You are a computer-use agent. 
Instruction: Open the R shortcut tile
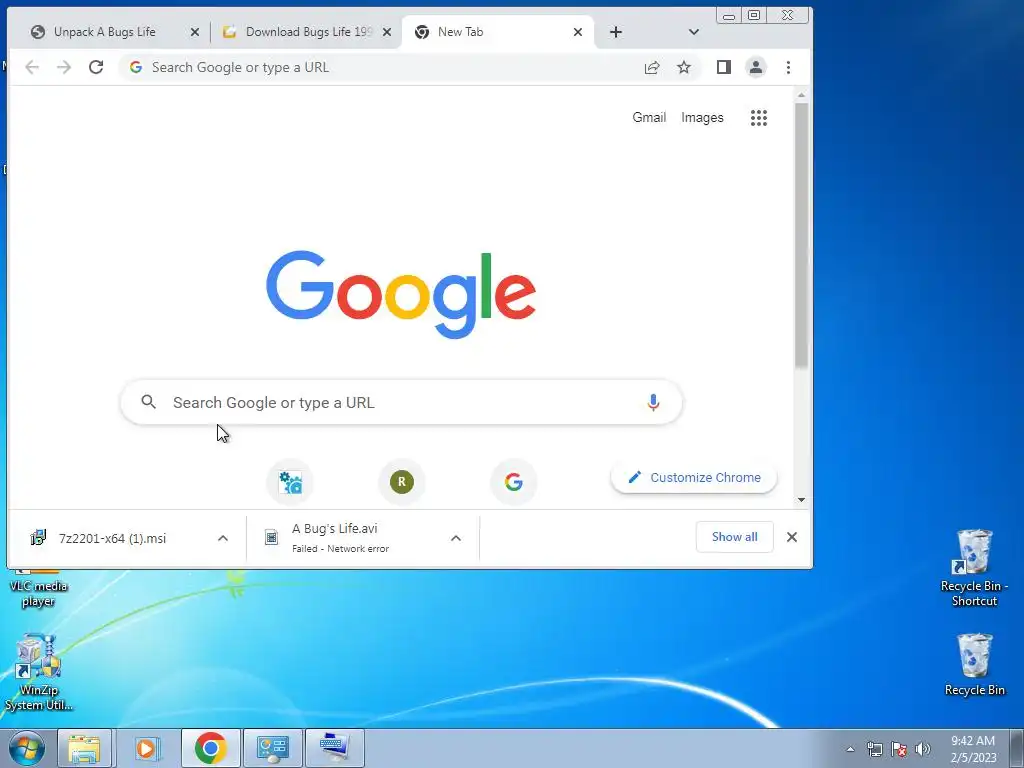point(402,483)
